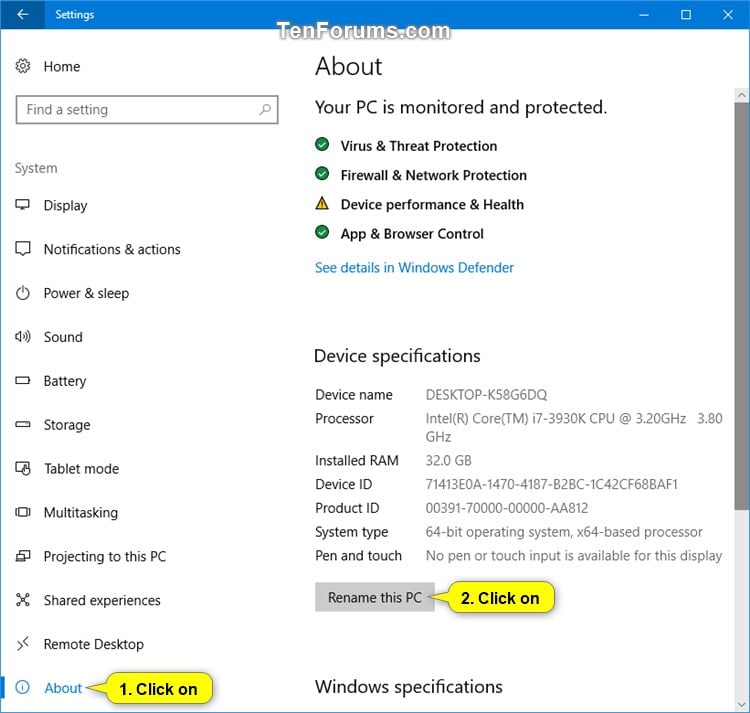Screen dimensions: 750x713
Task: Click green check beside App & Browser Control
Action: [x=322, y=232]
